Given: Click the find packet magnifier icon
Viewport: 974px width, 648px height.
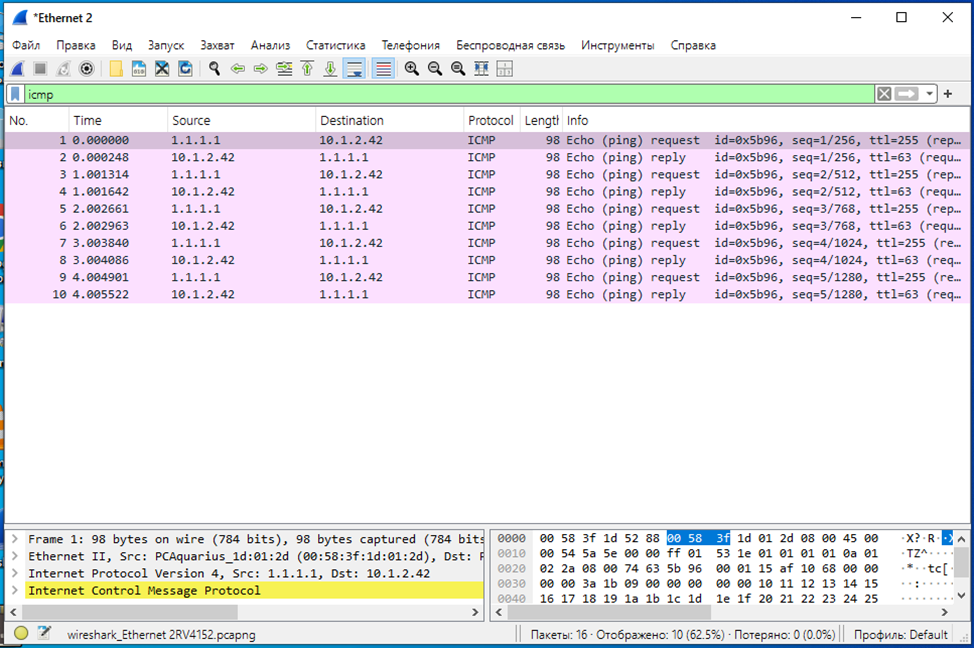Looking at the screenshot, I should pyautogui.click(x=214, y=69).
